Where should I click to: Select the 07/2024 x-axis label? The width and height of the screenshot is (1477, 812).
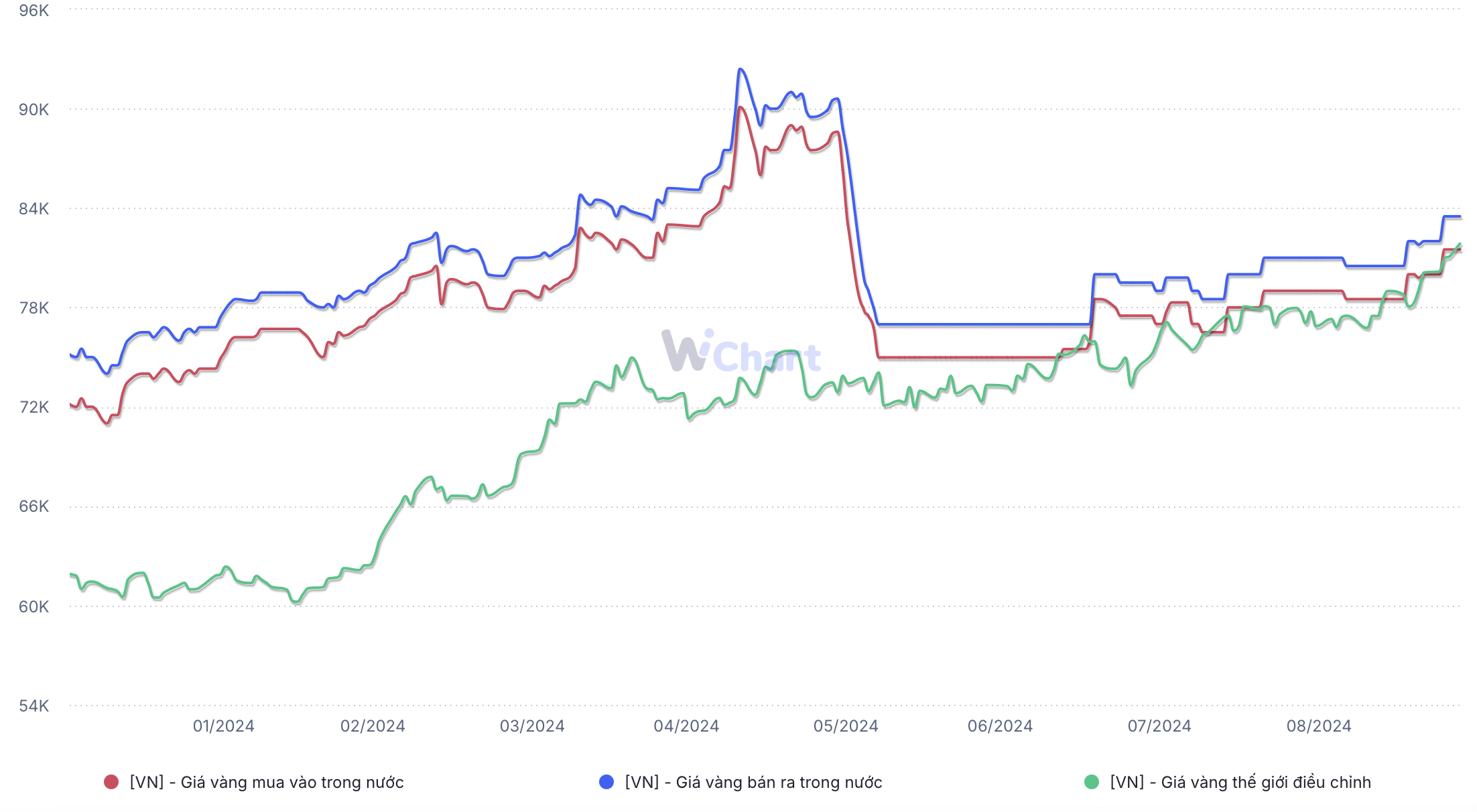pyautogui.click(x=1159, y=726)
